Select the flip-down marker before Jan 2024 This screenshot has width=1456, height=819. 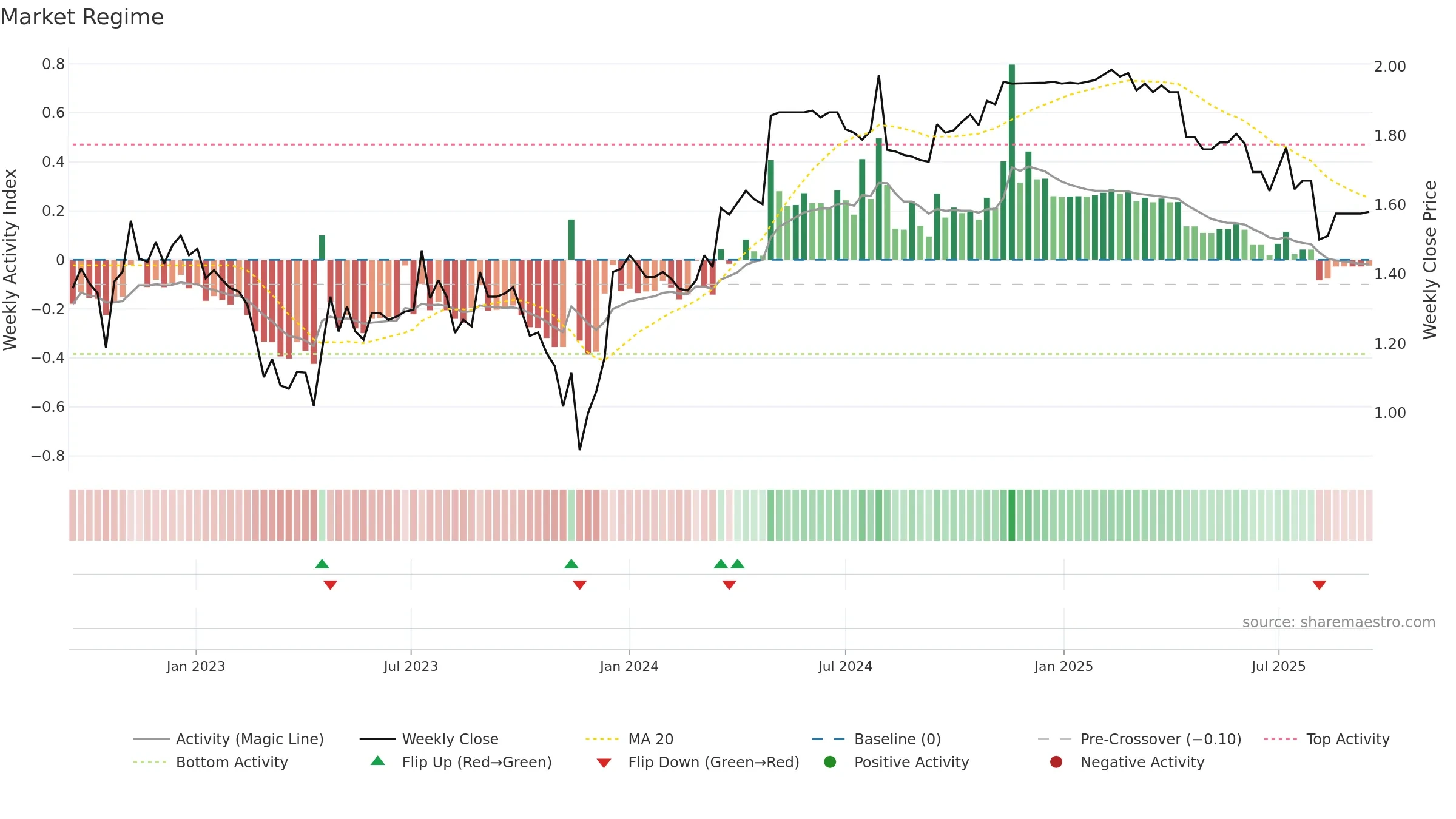[579, 585]
